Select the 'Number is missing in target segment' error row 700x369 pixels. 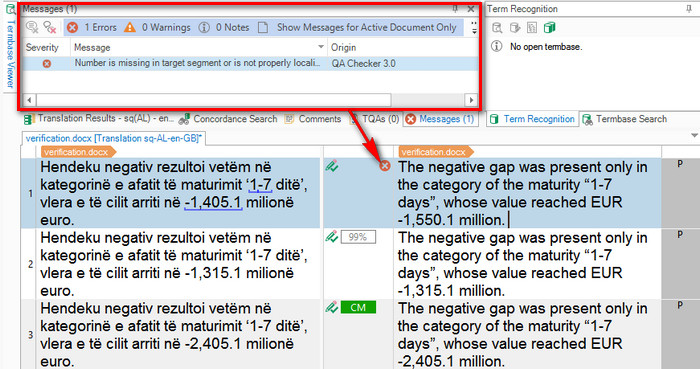(x=250, y=63)
